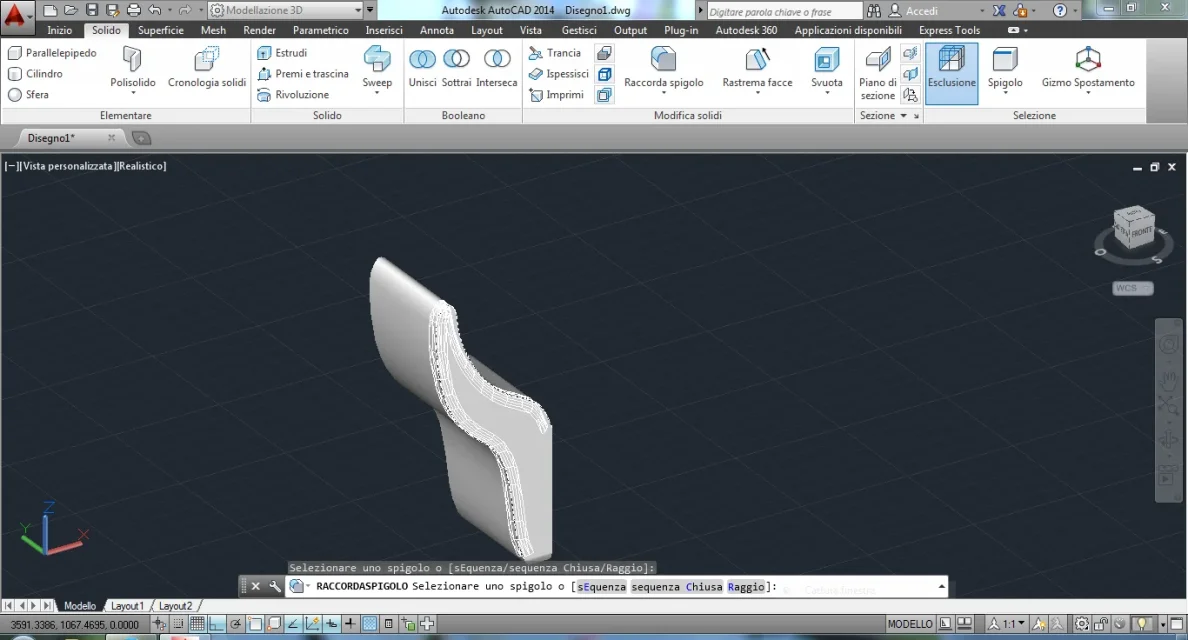Select the Sottrai subtract tool
The height and width of the screenshot is (640, 1188).
(456, 60)
